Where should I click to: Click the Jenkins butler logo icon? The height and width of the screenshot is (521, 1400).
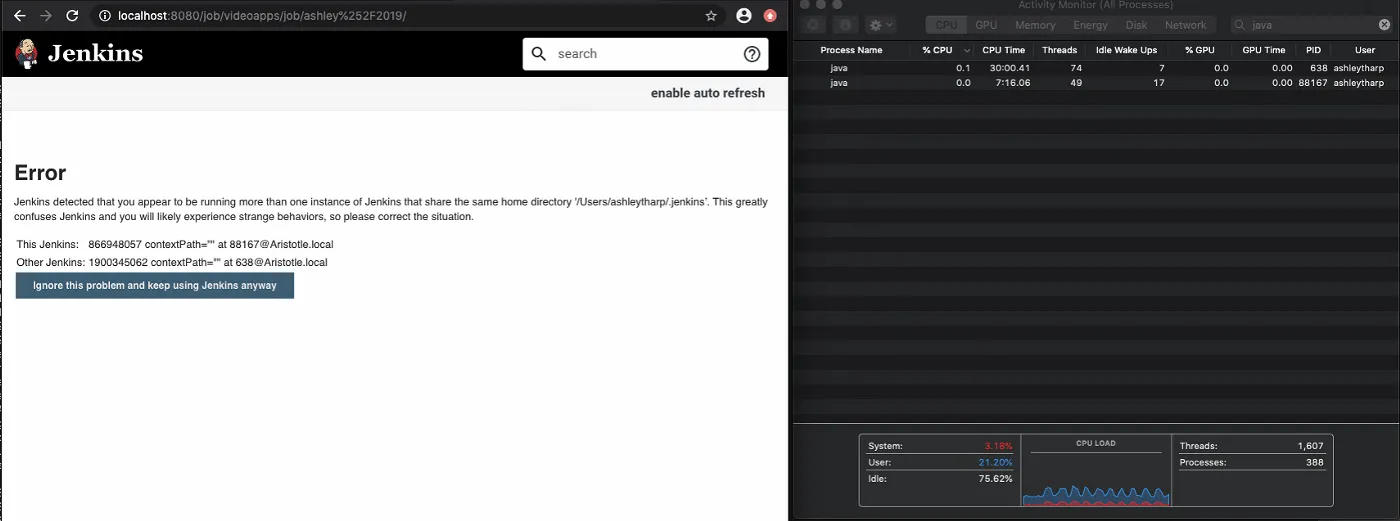pos(27,54)
